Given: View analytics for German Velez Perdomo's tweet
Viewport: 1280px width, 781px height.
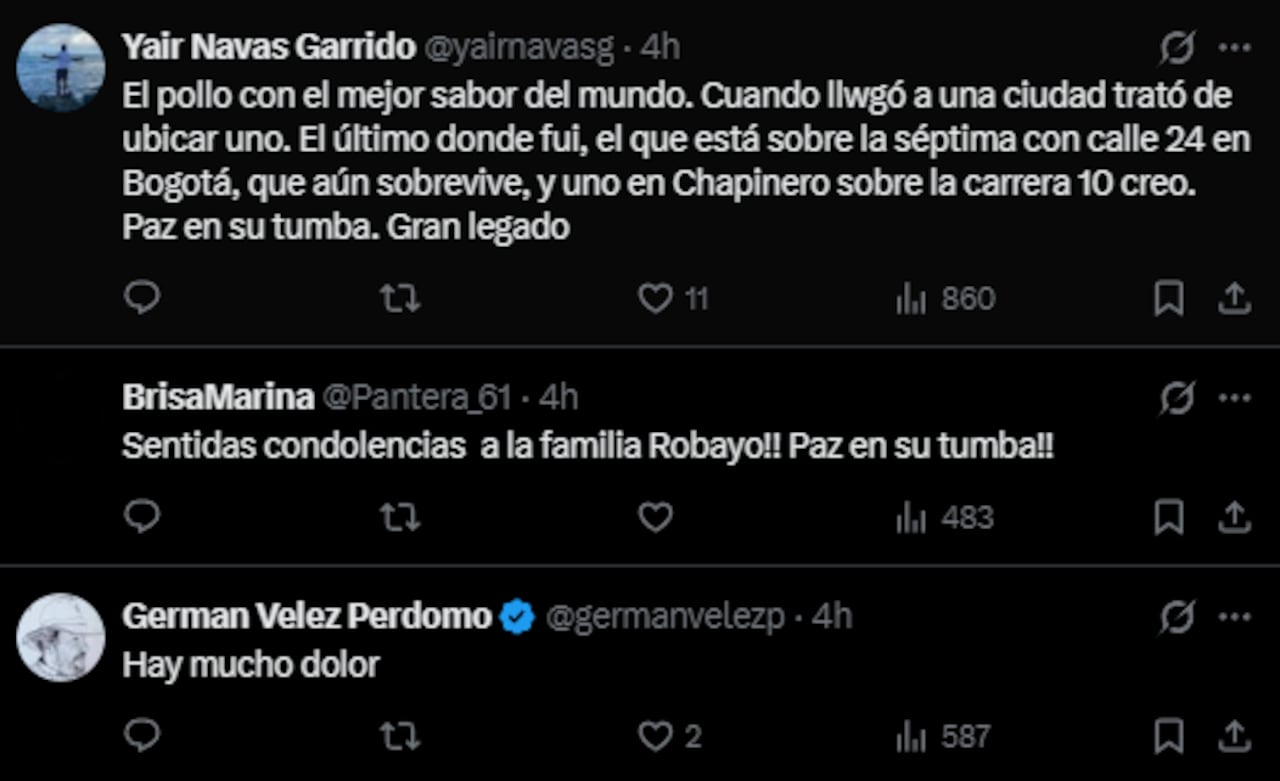Looking at the screenshot, I should tap(910, 736).
